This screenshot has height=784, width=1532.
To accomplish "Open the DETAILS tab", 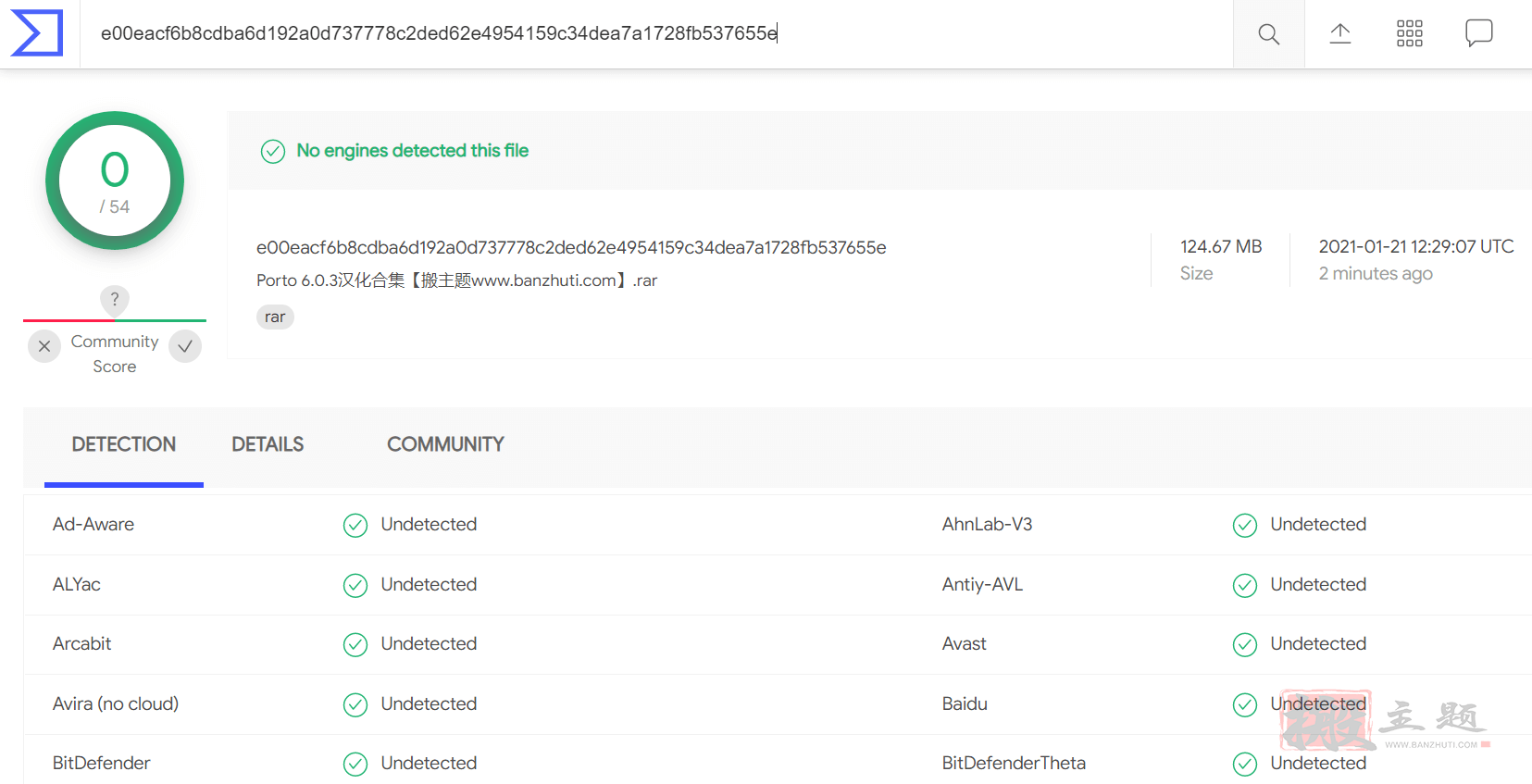I will tap(268, 445).
